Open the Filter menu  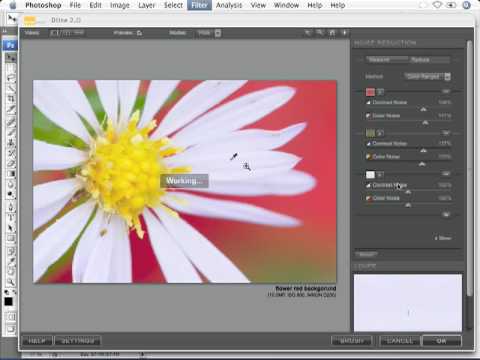point(199,5)
